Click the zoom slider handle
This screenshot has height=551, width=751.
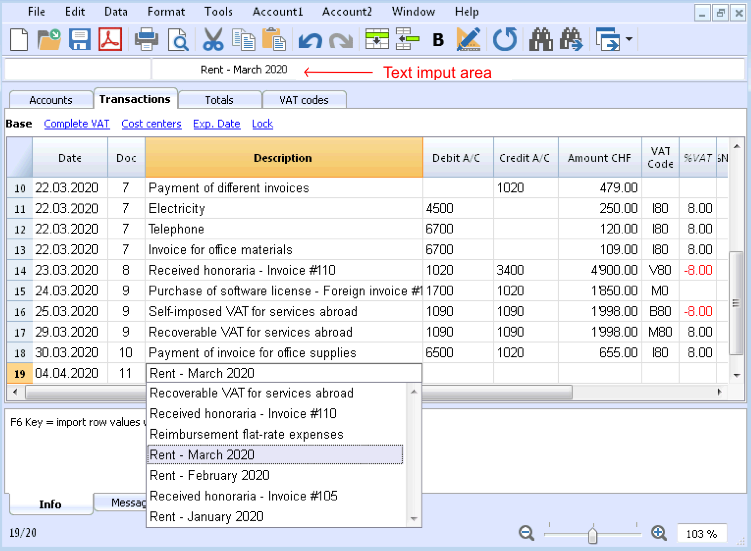592,534
